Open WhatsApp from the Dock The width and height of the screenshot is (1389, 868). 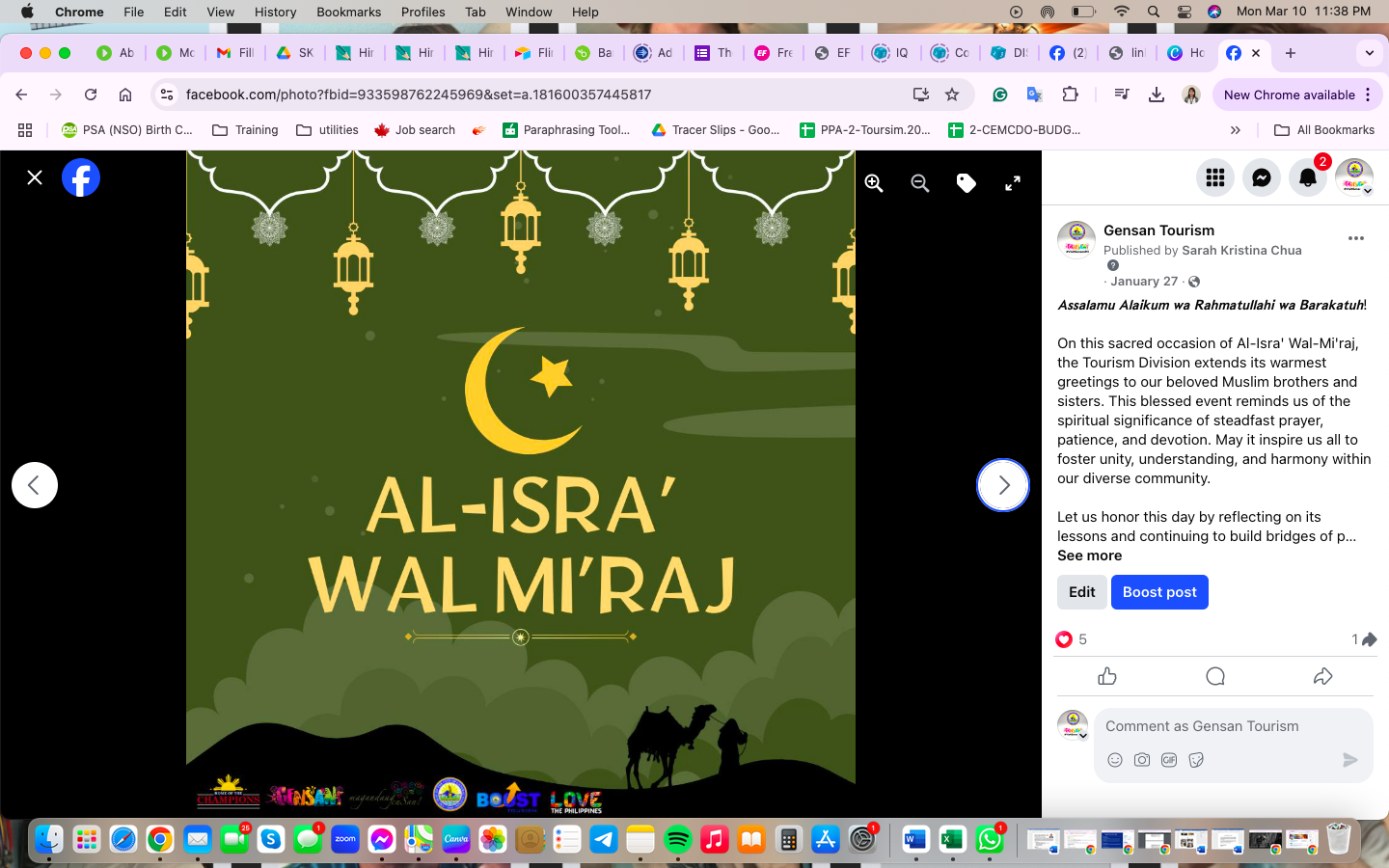coord(989,840)
